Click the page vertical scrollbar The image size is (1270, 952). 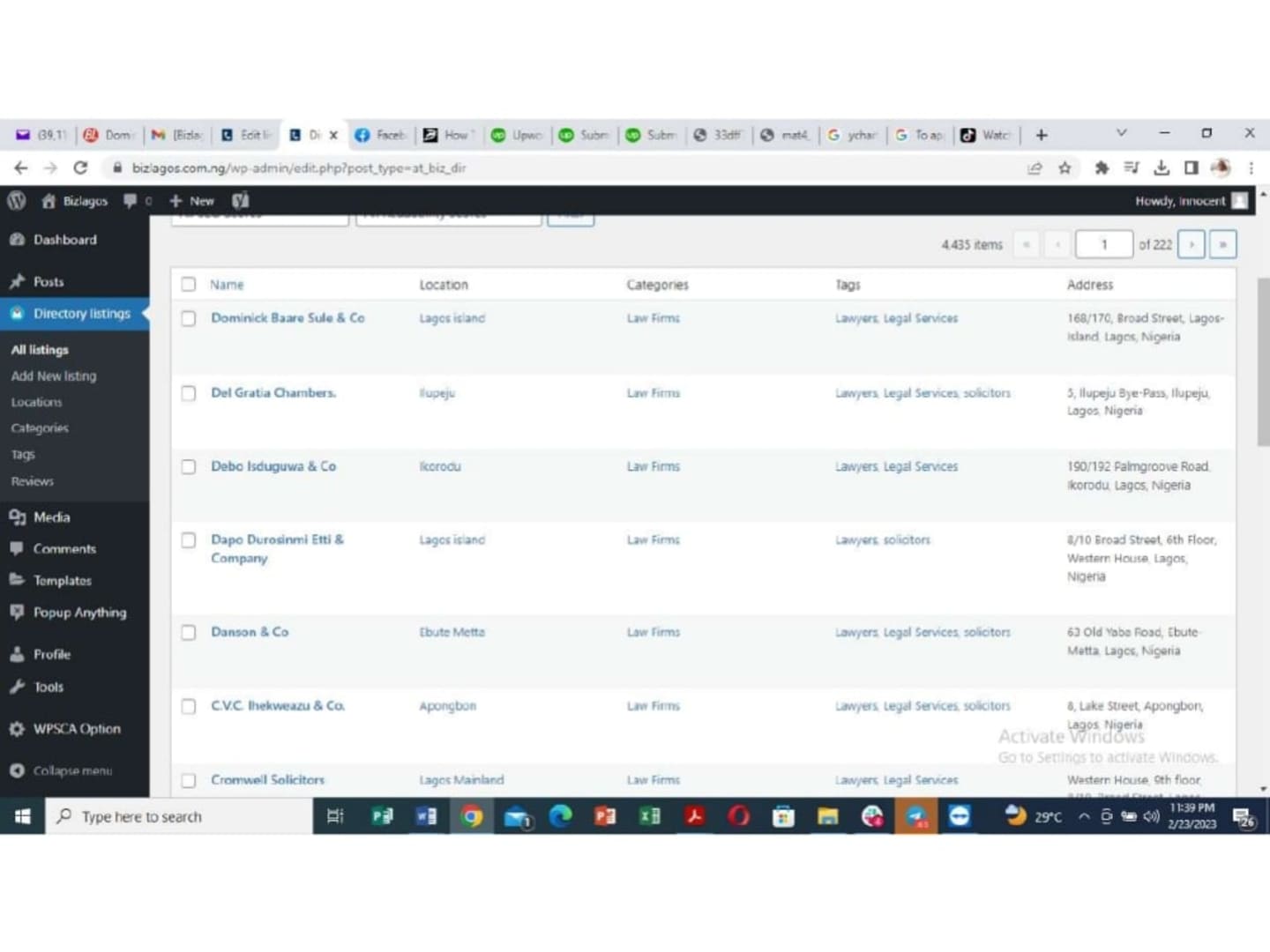pyautogui.click(x=1263, y=361)
